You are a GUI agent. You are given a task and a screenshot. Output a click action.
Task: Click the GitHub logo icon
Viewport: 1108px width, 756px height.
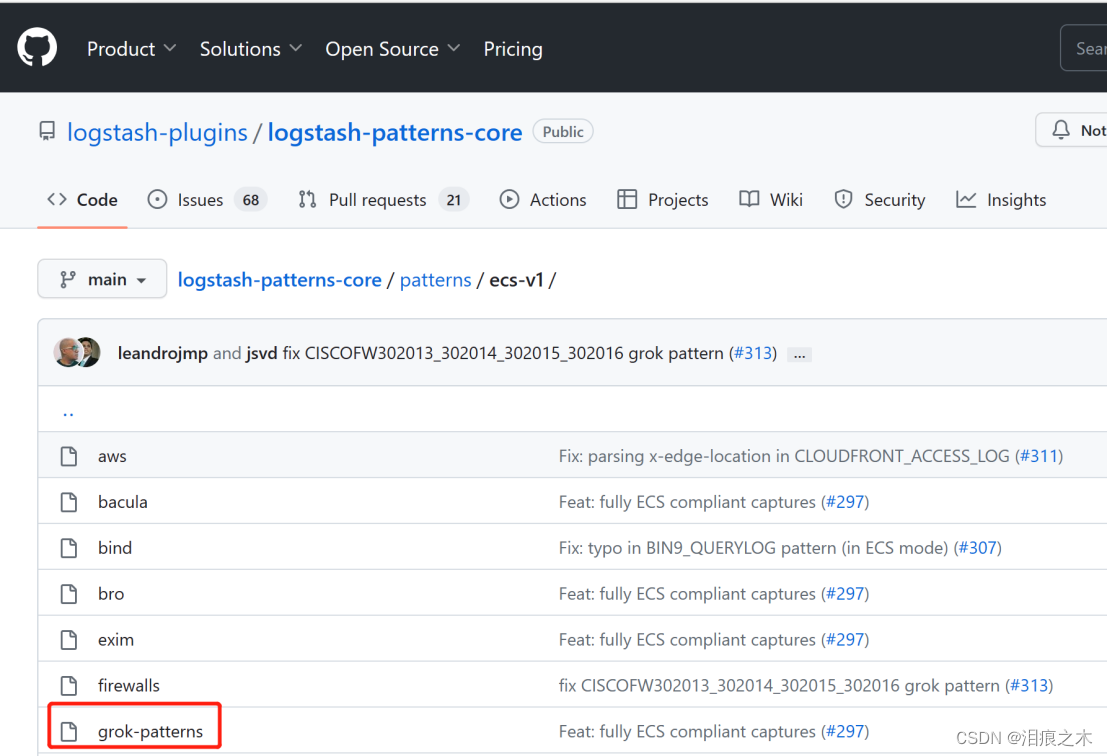point(36,46)
